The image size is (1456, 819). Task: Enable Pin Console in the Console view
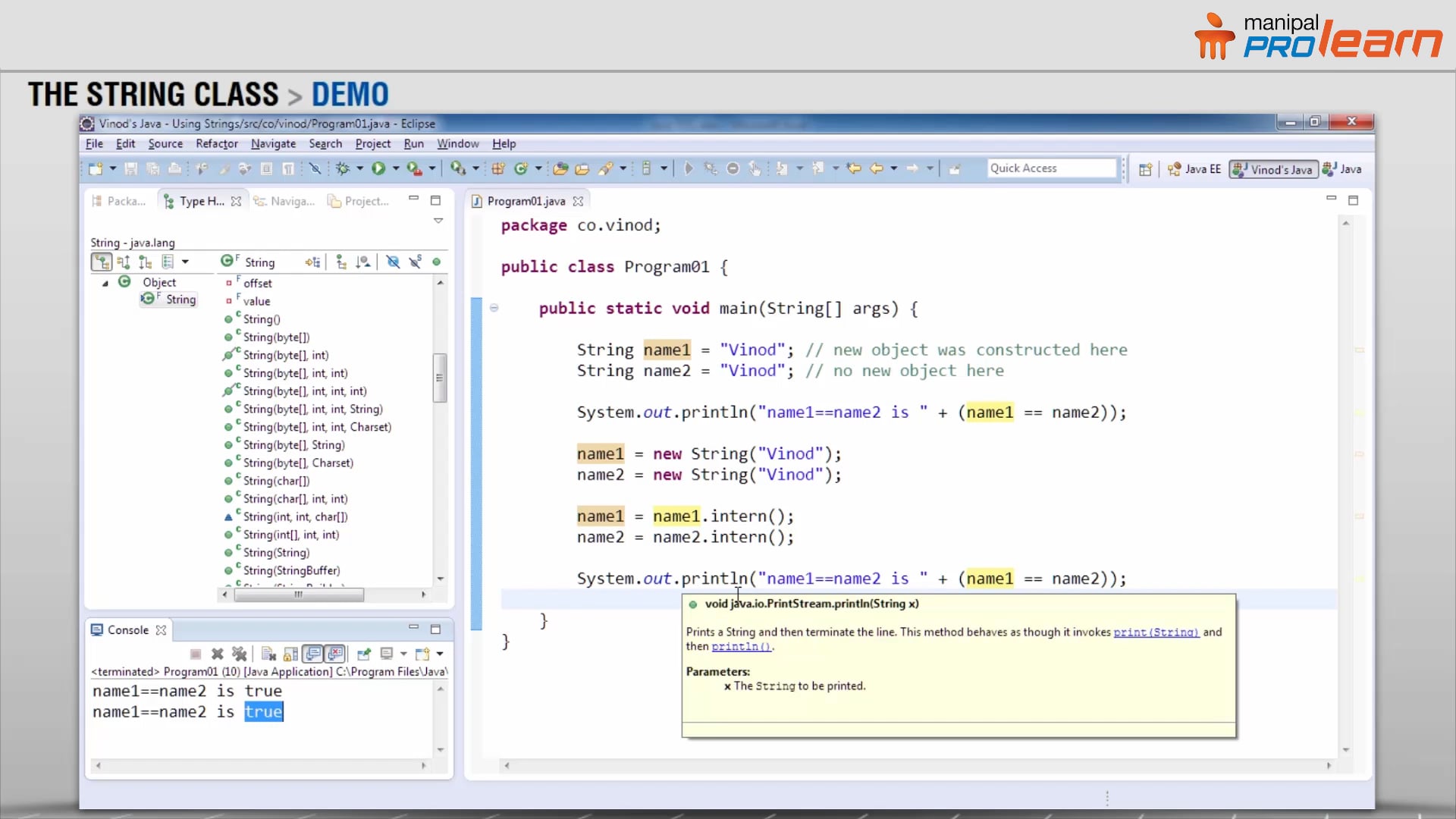point(365,654)
